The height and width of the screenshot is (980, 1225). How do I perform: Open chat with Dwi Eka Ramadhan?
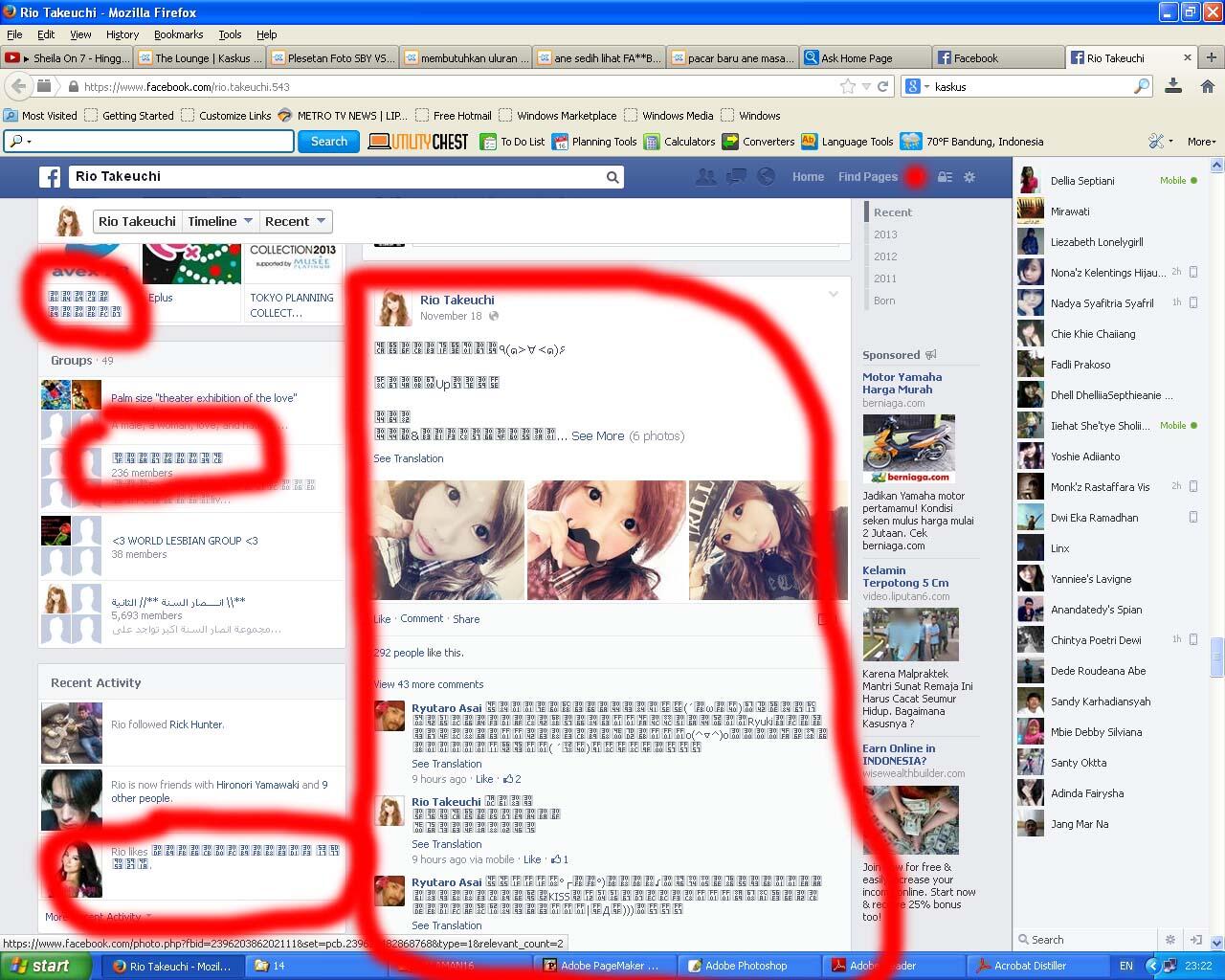pos(1108,518)
